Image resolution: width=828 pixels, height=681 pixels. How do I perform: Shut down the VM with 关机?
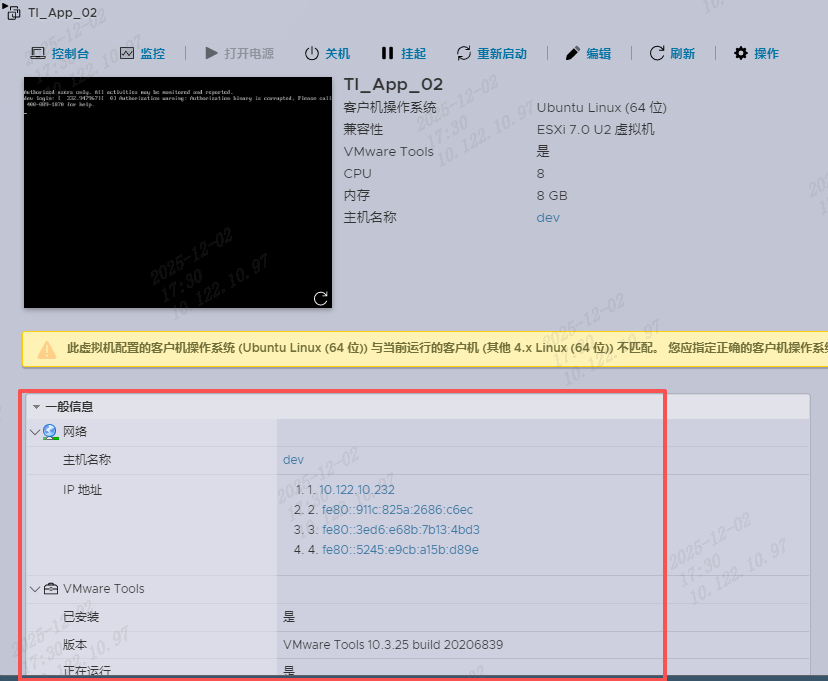coord(327,53)
